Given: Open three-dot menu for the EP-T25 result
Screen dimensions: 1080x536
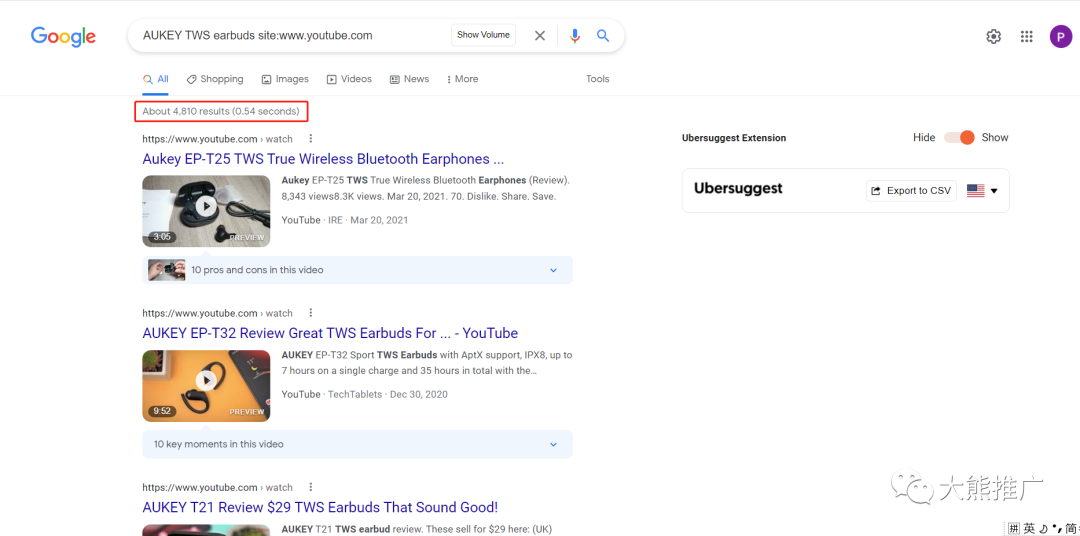Looking at the screenshot, I should click(x=311, y=139).
